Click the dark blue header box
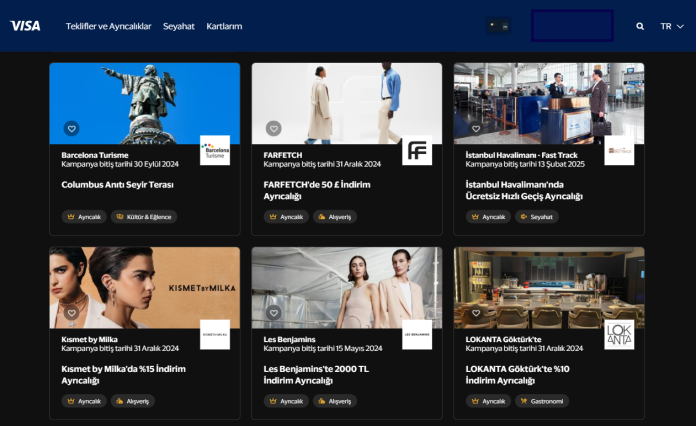The width and height of the screenshot is (696, 426). pos(572,26)
